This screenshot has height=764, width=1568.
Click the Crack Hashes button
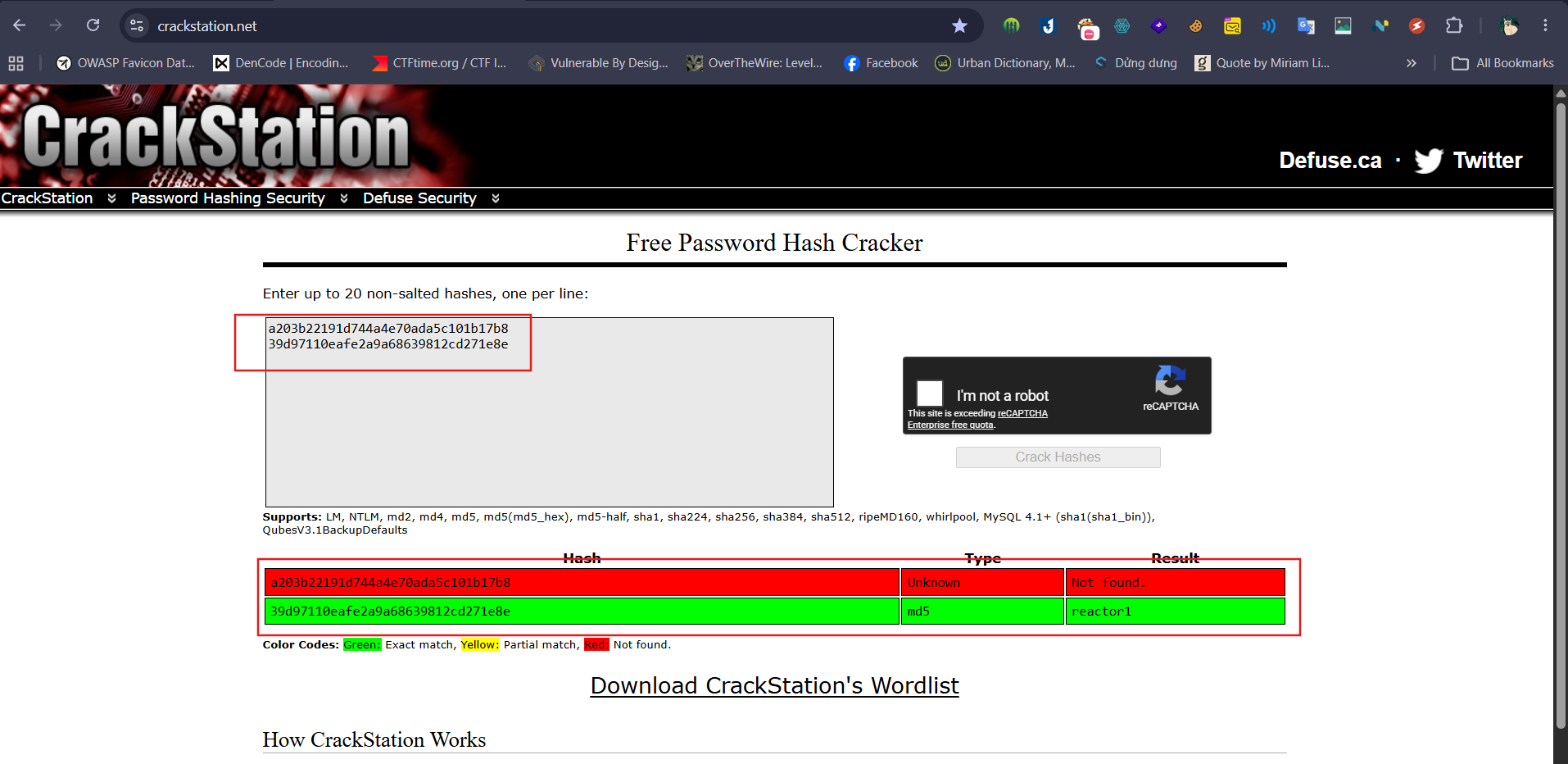click(1058, 457)
